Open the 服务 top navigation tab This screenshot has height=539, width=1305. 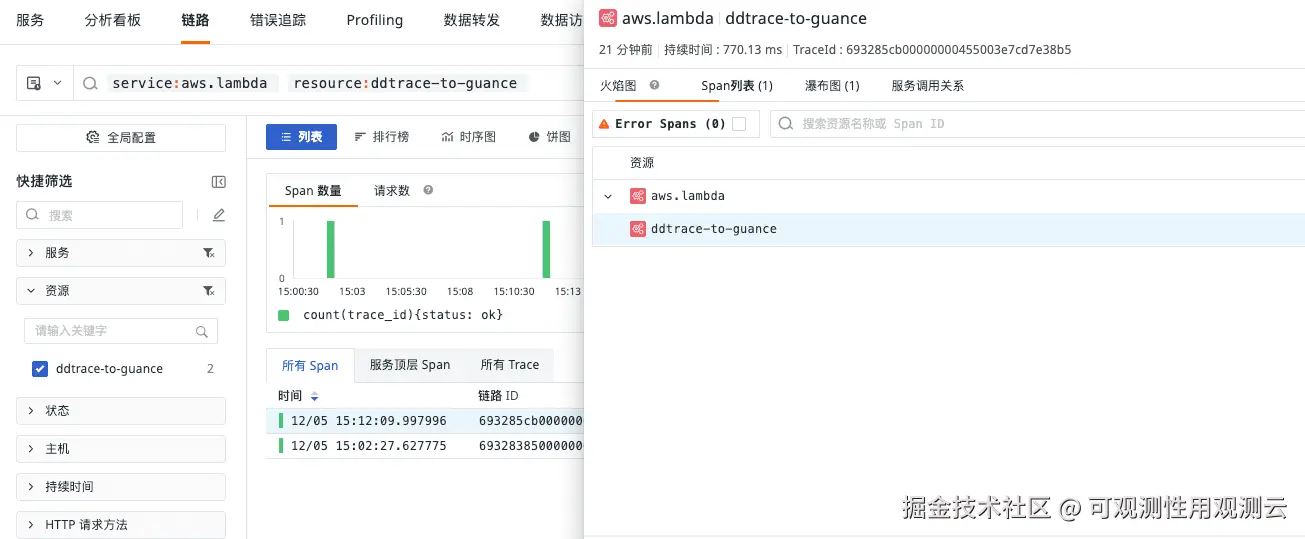tap(30, 20)
